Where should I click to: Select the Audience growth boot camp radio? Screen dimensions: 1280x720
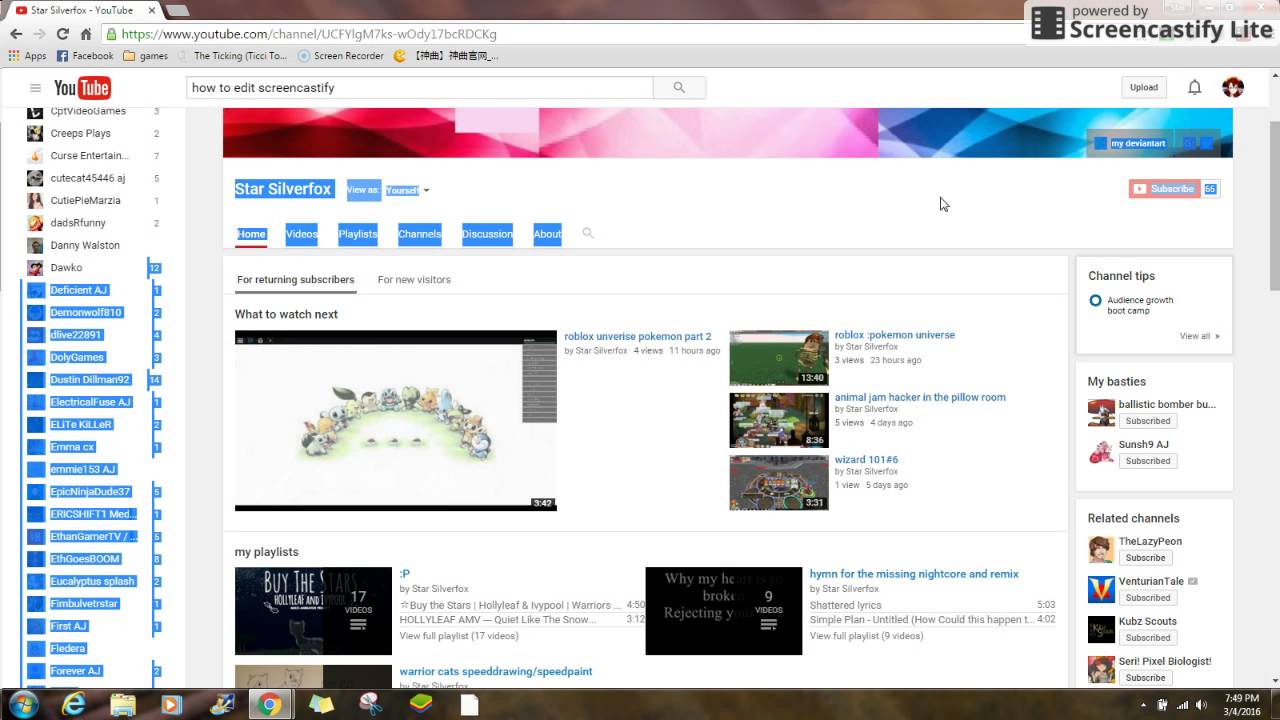(1095, 300)
